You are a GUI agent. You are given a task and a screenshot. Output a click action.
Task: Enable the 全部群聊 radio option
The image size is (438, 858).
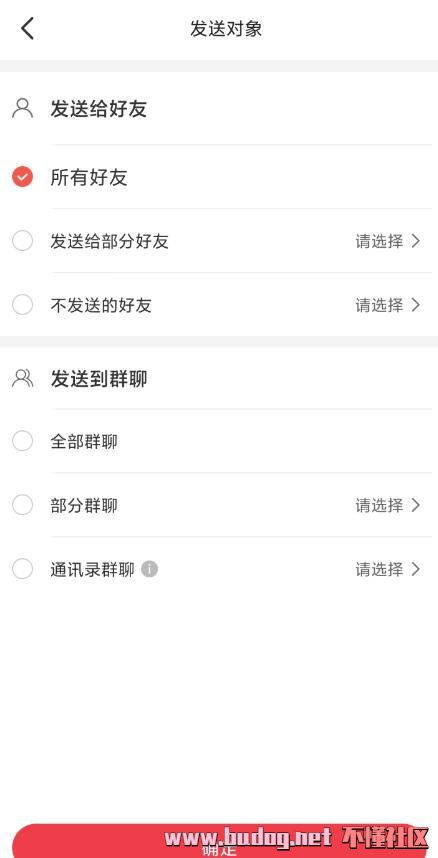22,441
